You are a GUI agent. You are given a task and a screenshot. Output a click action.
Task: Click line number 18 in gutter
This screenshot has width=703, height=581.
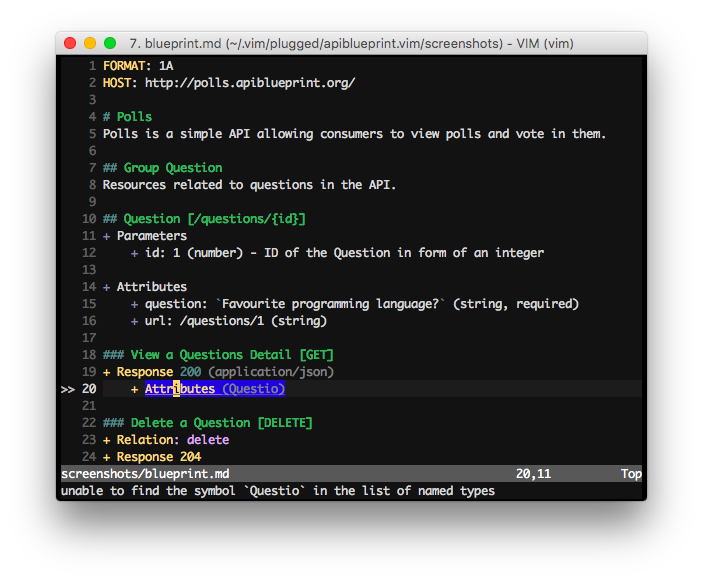[x=89, y=355]
